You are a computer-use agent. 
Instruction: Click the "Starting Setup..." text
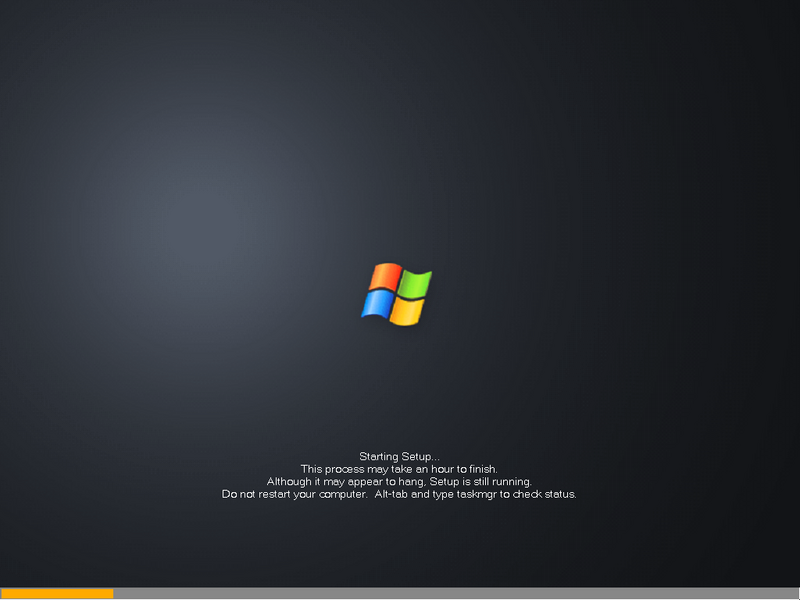point(399,456)
